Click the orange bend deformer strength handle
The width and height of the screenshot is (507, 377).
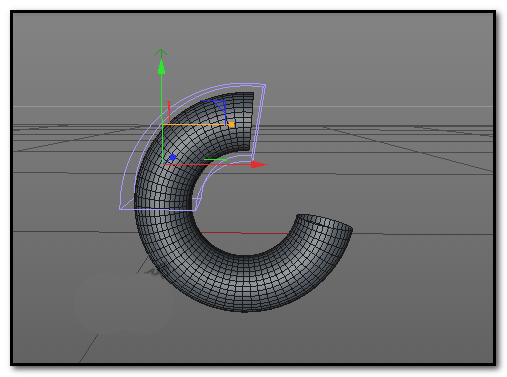point(231,125)
